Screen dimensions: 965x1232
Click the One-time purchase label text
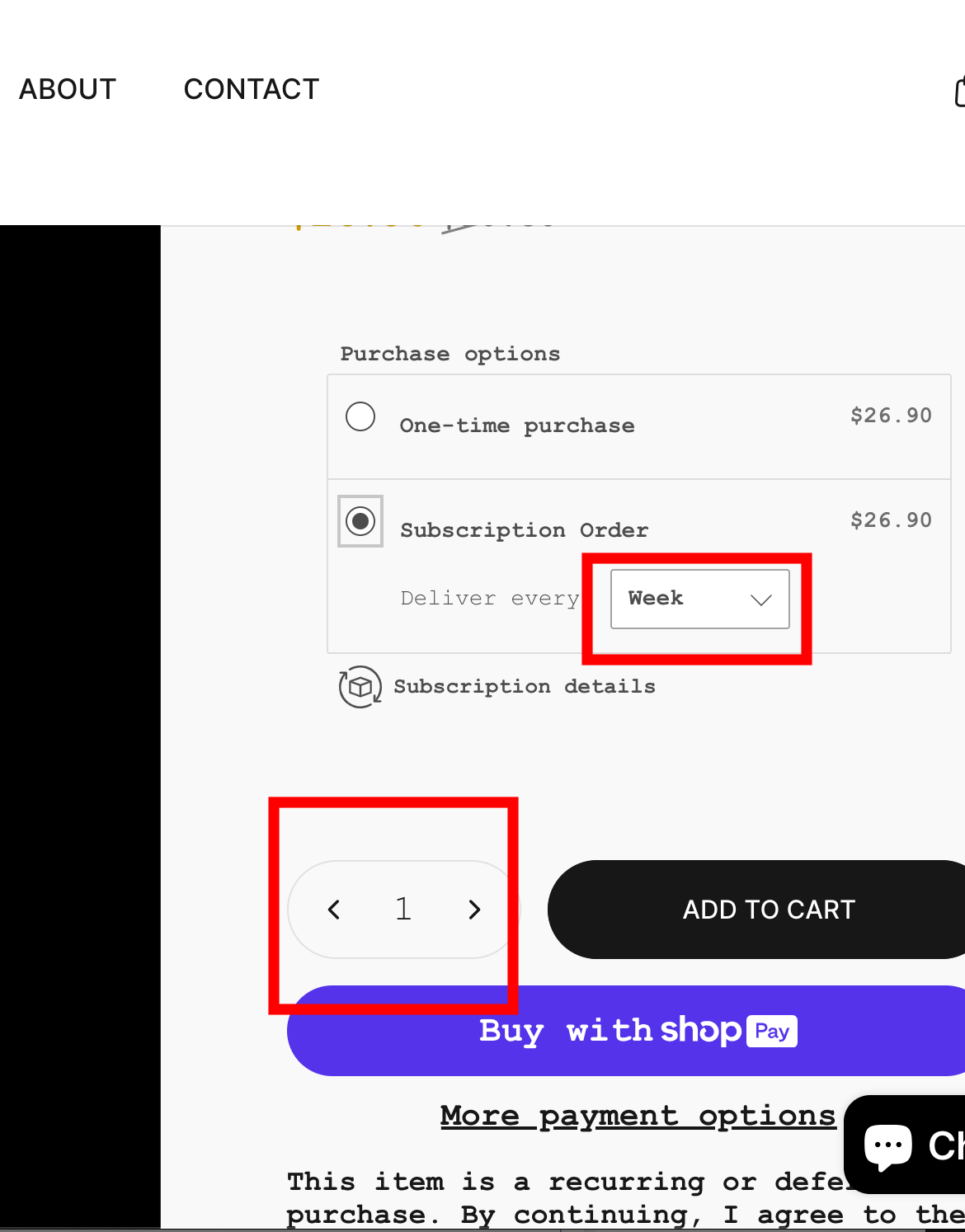point(517,426)
